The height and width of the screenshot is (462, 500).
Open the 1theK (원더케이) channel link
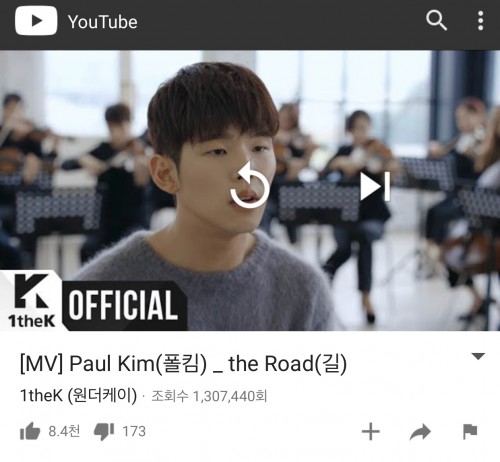pos(78,396)
